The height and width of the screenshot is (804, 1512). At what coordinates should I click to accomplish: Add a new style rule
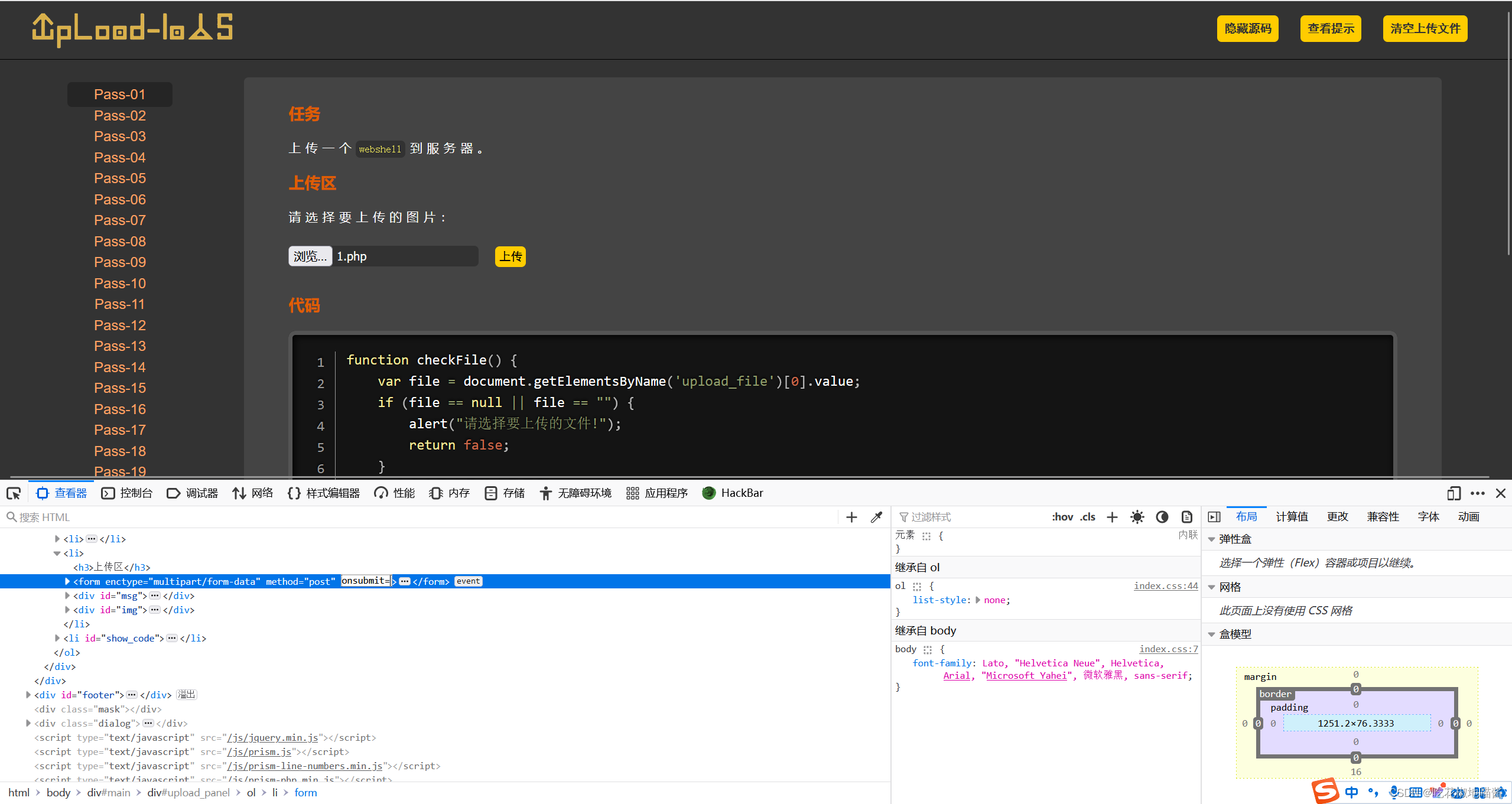[x=1112, y=517]
